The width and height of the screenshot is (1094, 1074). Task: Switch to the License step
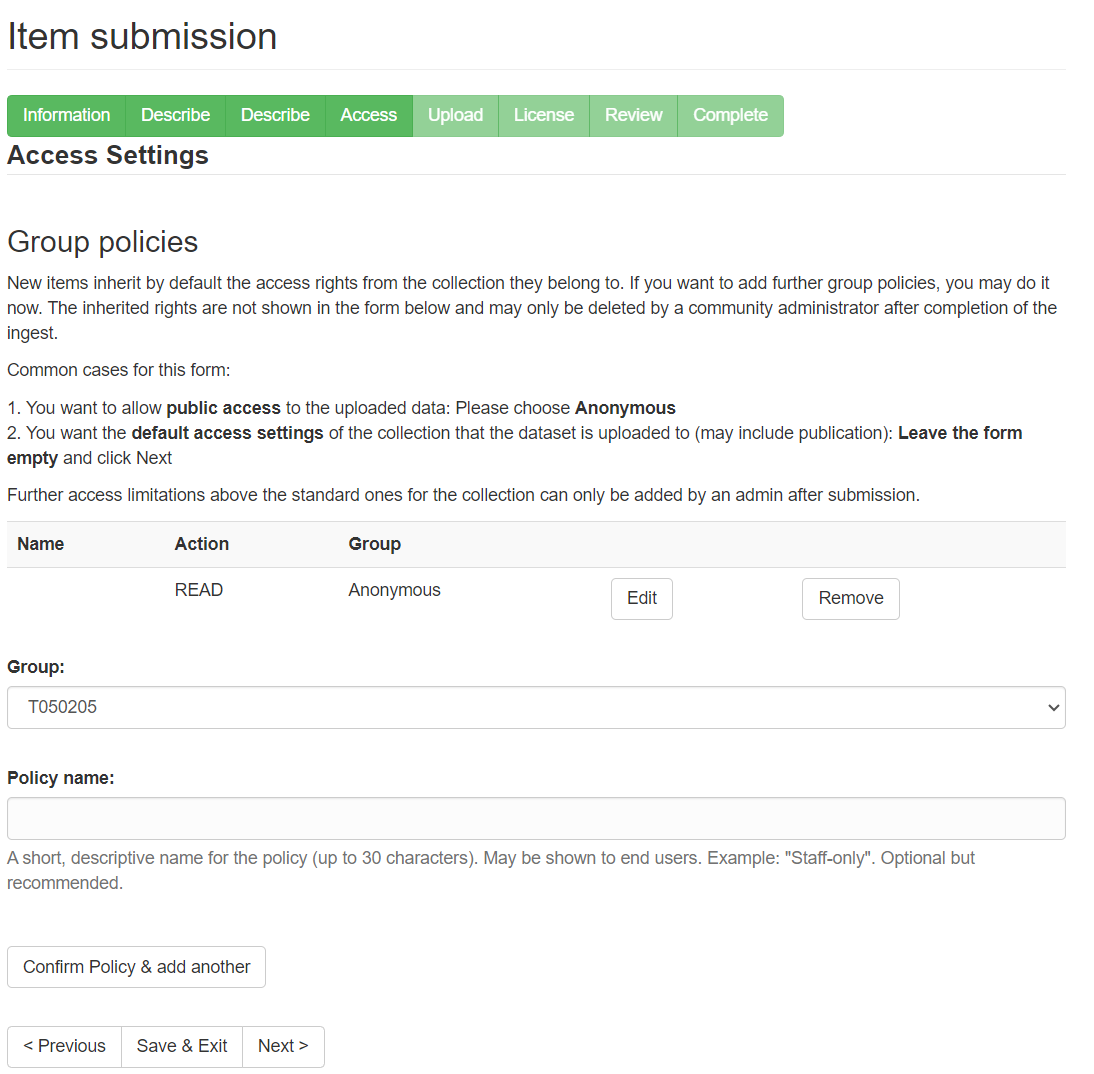point(544,116)
